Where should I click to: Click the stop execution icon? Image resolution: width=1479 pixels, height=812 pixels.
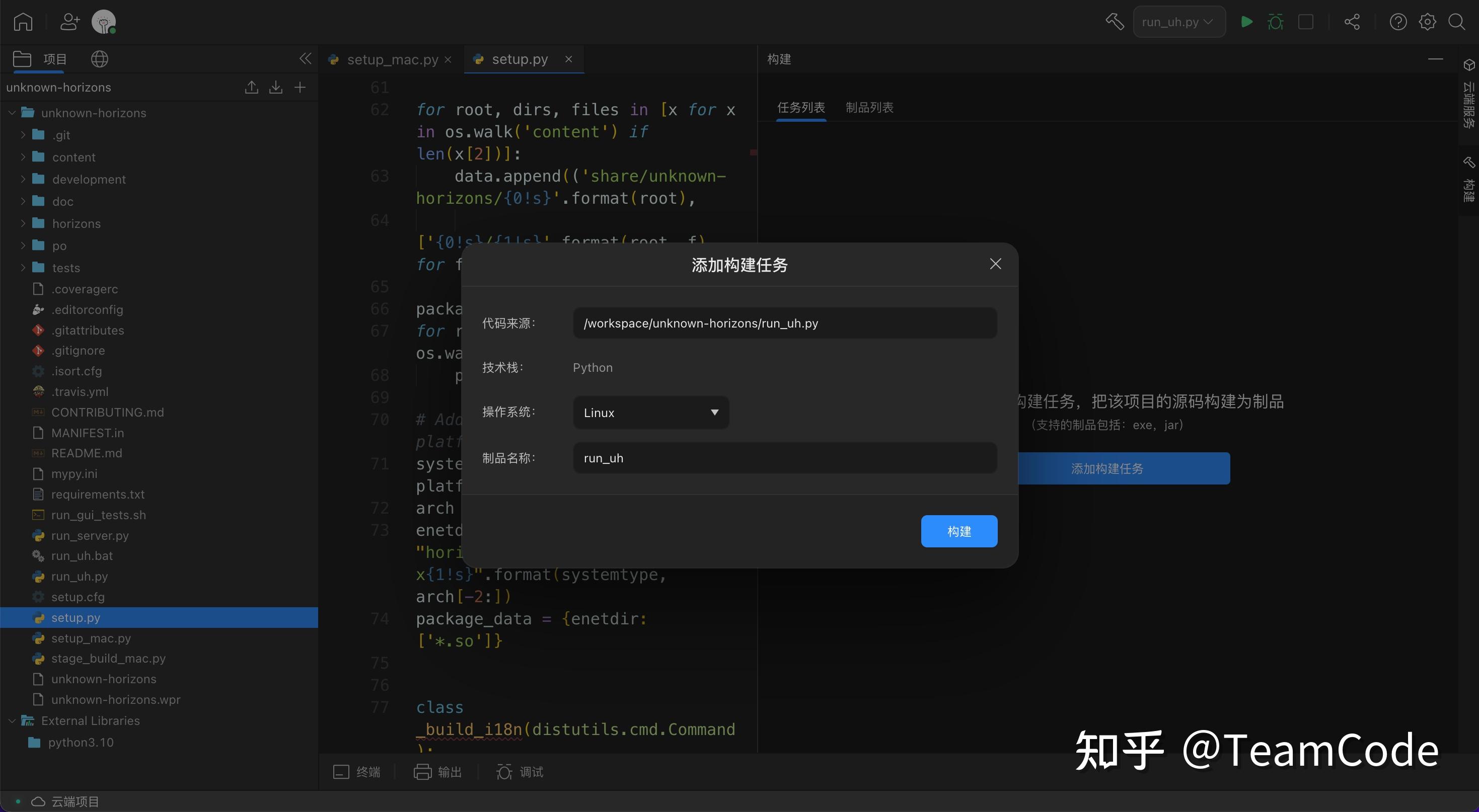1306,22
